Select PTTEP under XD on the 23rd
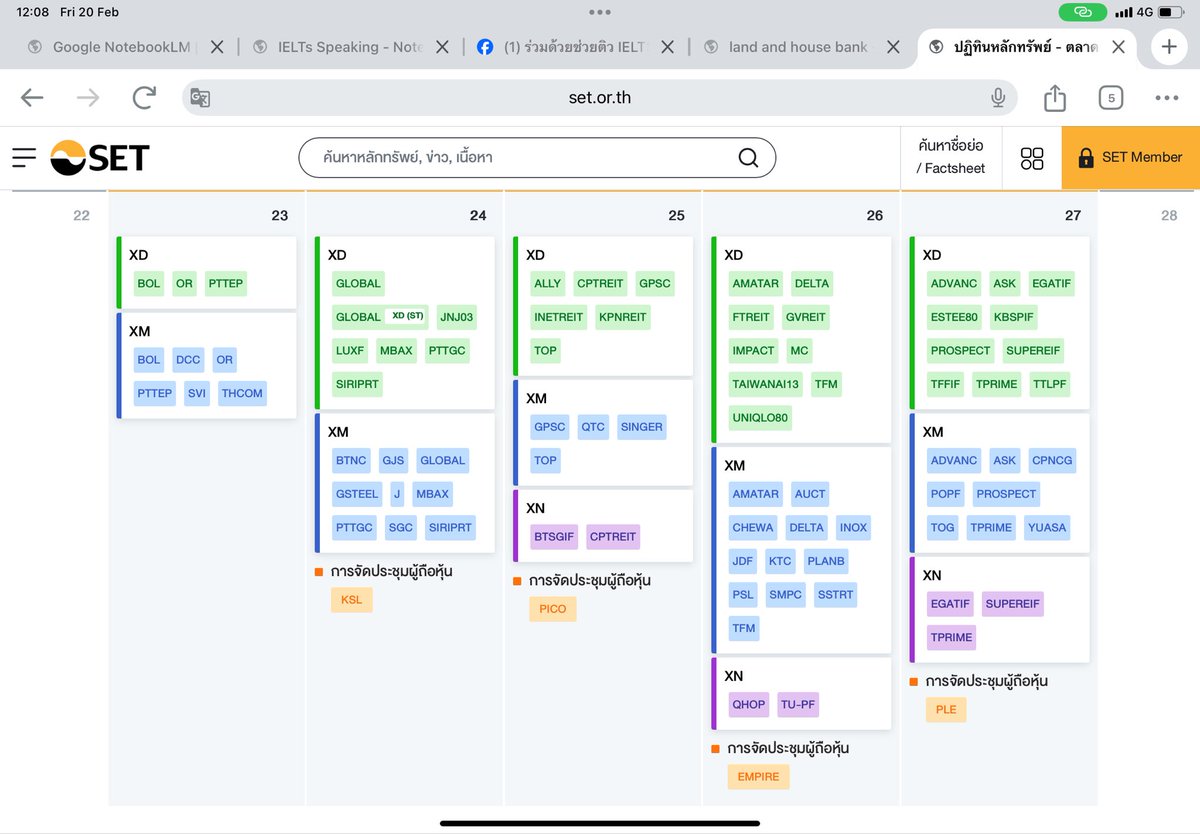The image size is (1200, 834). pyautogui.click(x=226, y=284)
